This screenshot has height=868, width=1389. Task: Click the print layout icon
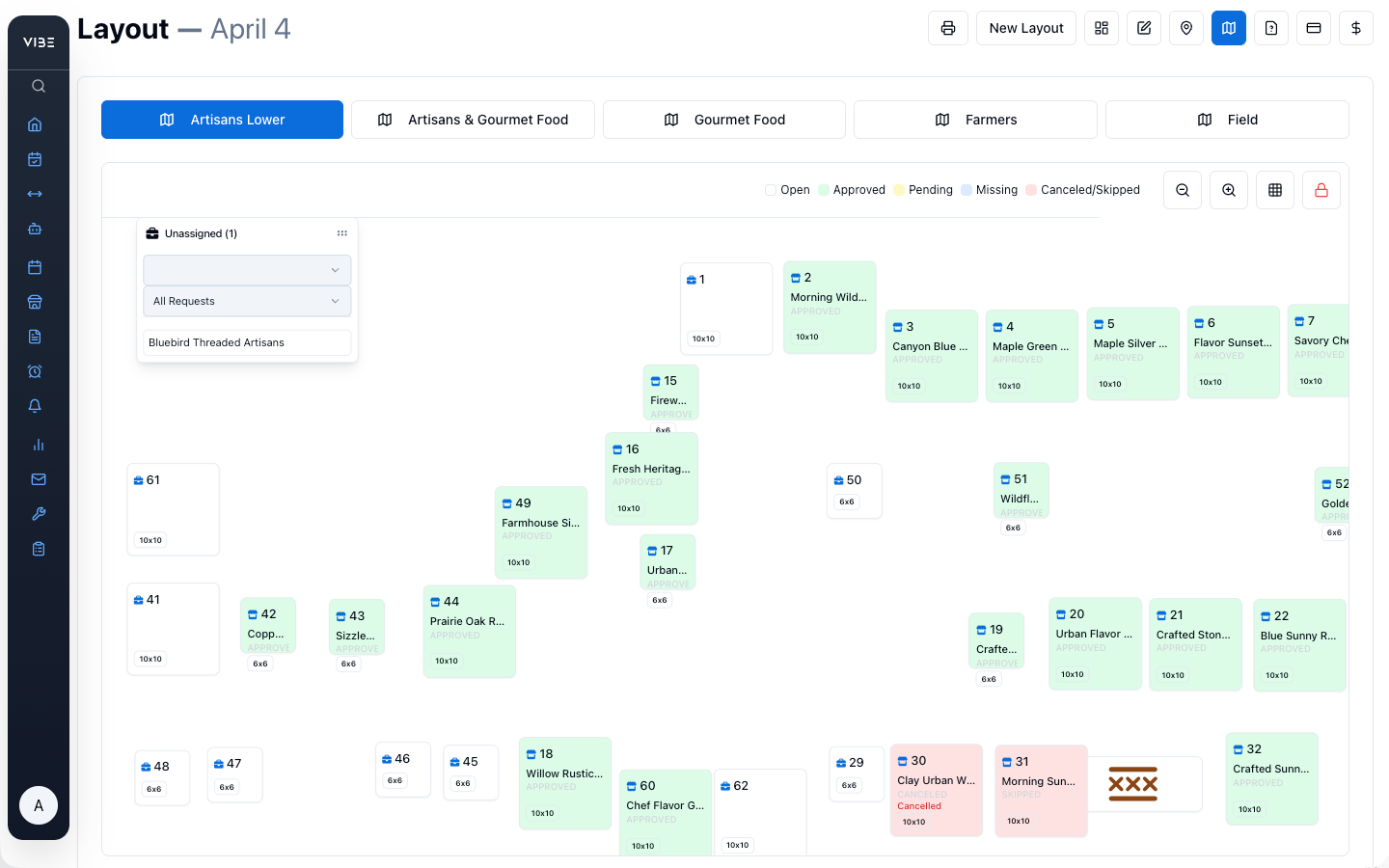[948, 28]
